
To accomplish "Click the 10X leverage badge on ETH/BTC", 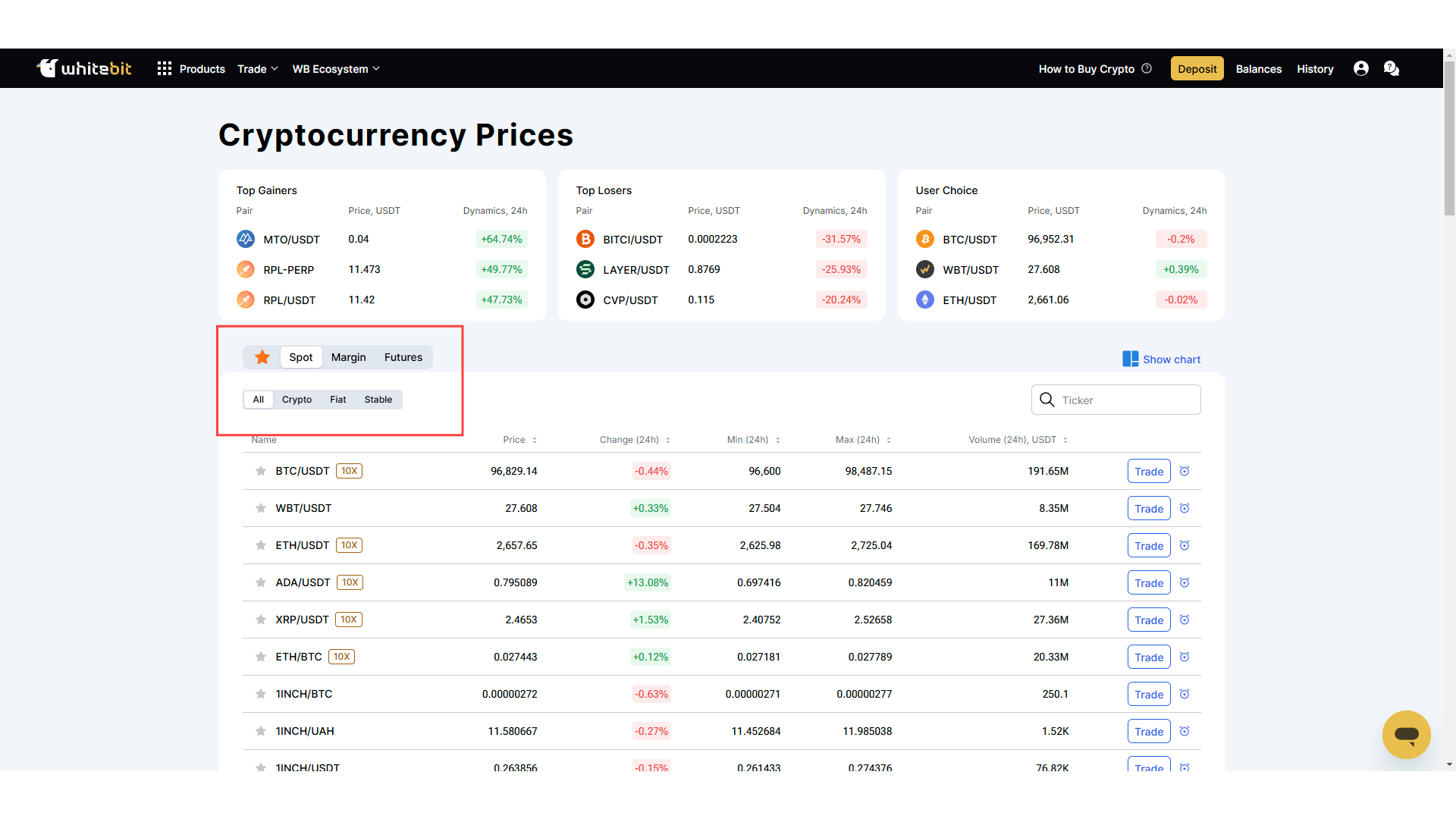I will click(x=342, y=657).
